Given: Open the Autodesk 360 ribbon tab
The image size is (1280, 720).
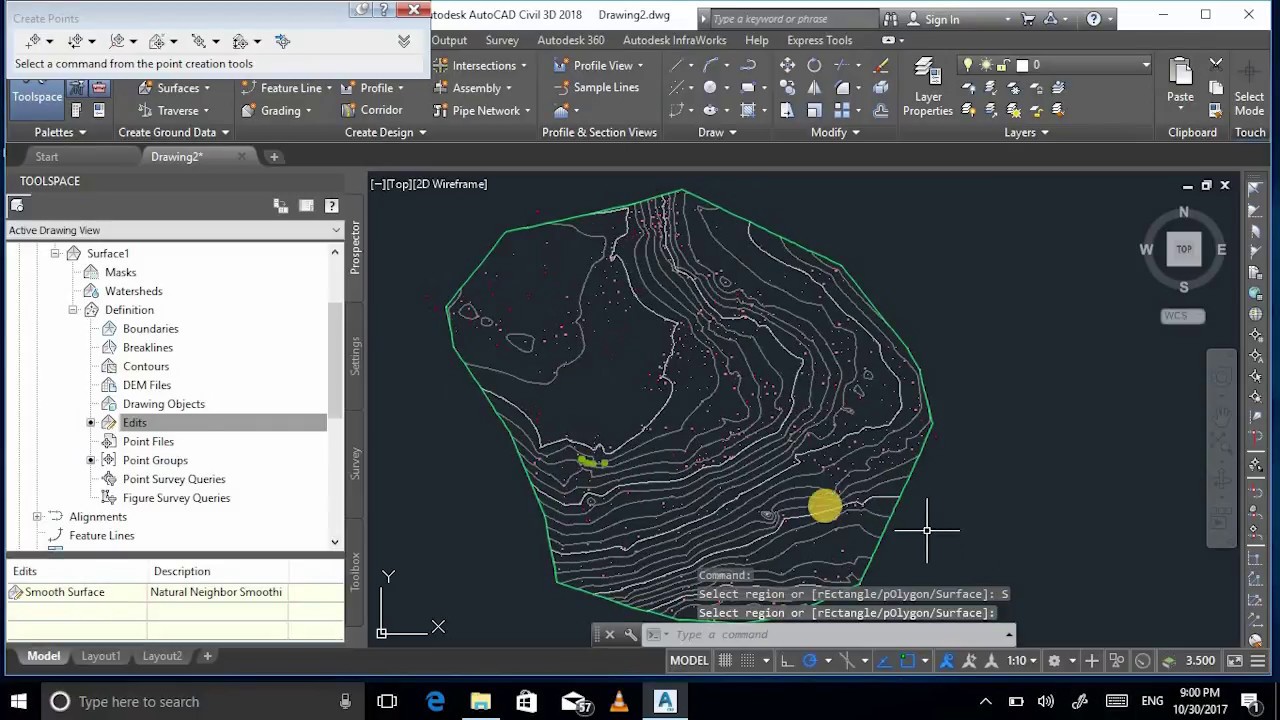Looking at the screenshot, I should pos(570,40).
